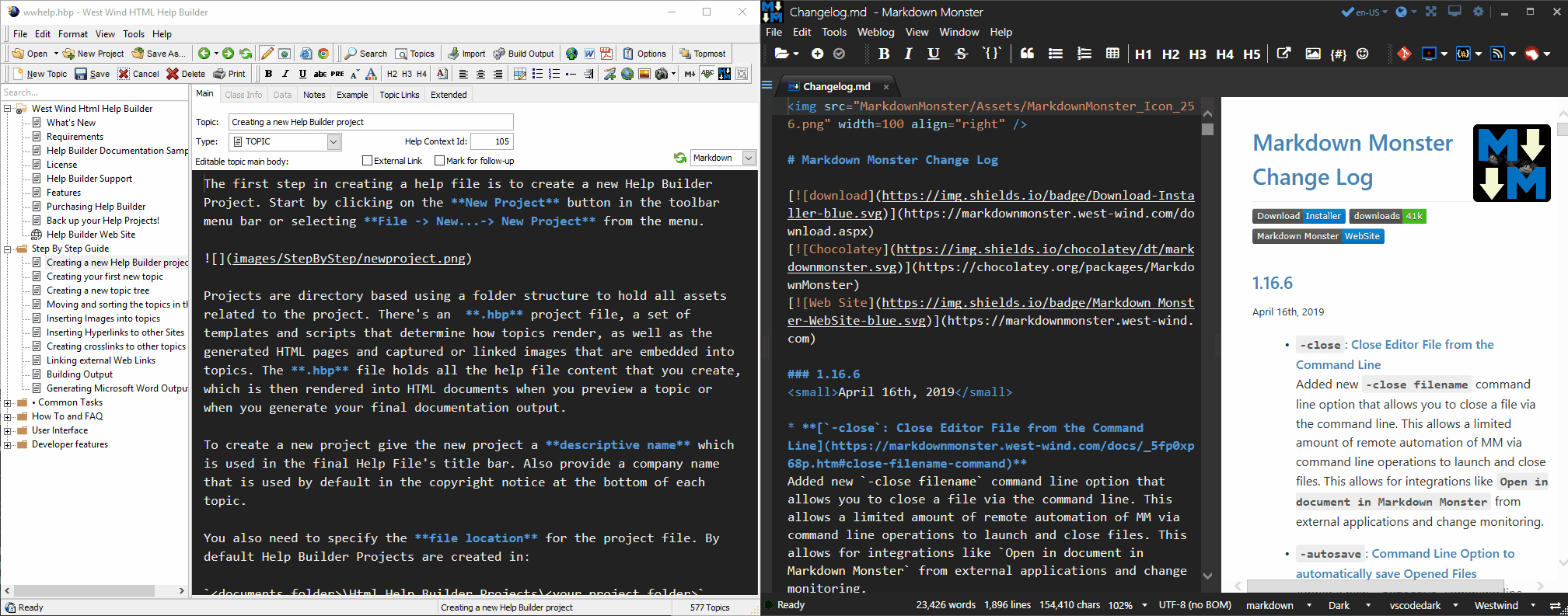Click the strikethrough abc icon in Help Builder

[320, 74]
